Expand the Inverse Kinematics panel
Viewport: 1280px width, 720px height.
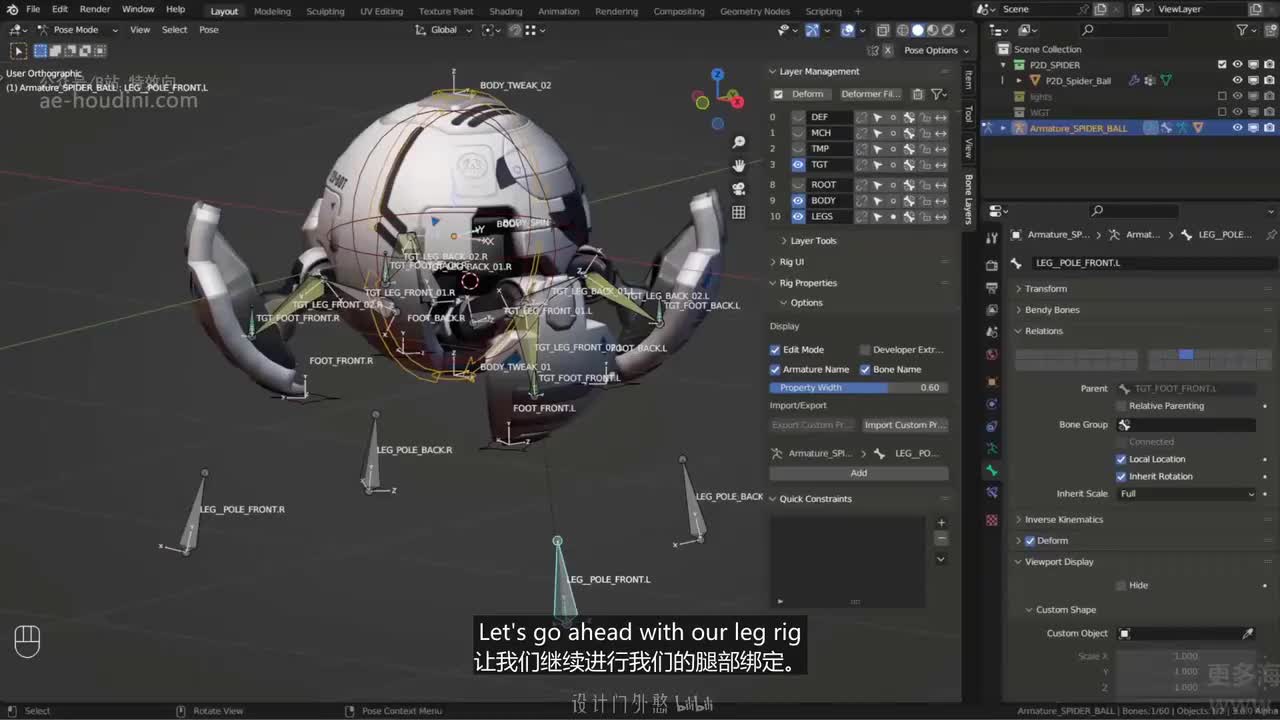[x=1063, y=520]
